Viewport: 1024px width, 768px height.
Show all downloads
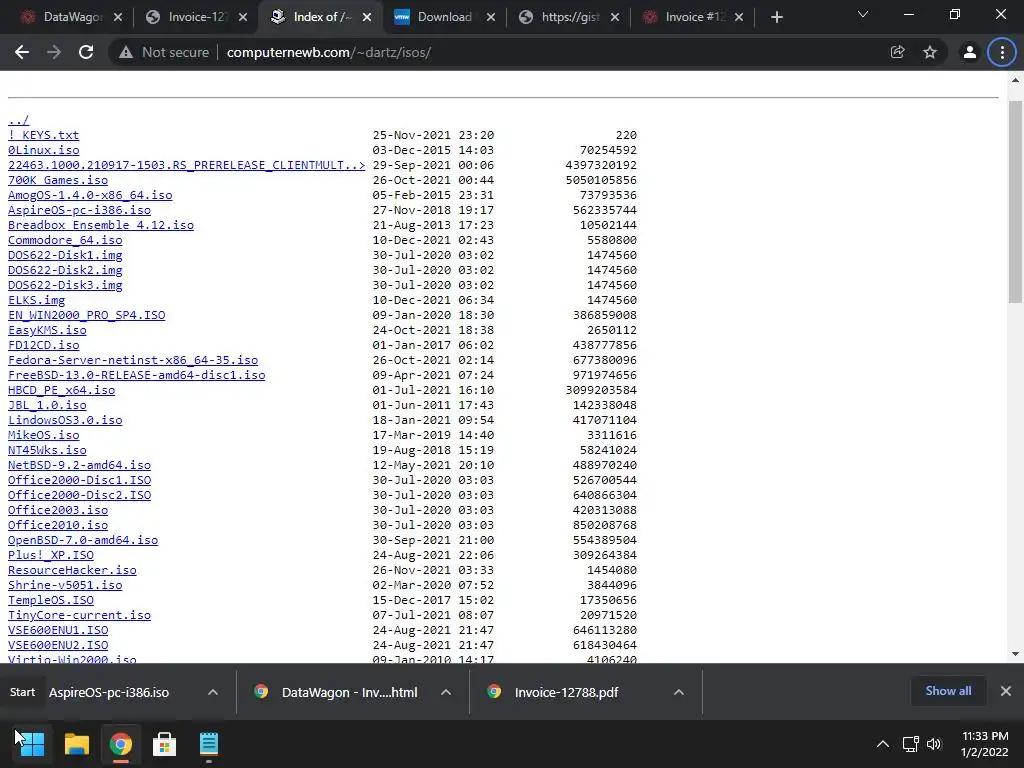point(948,691)
